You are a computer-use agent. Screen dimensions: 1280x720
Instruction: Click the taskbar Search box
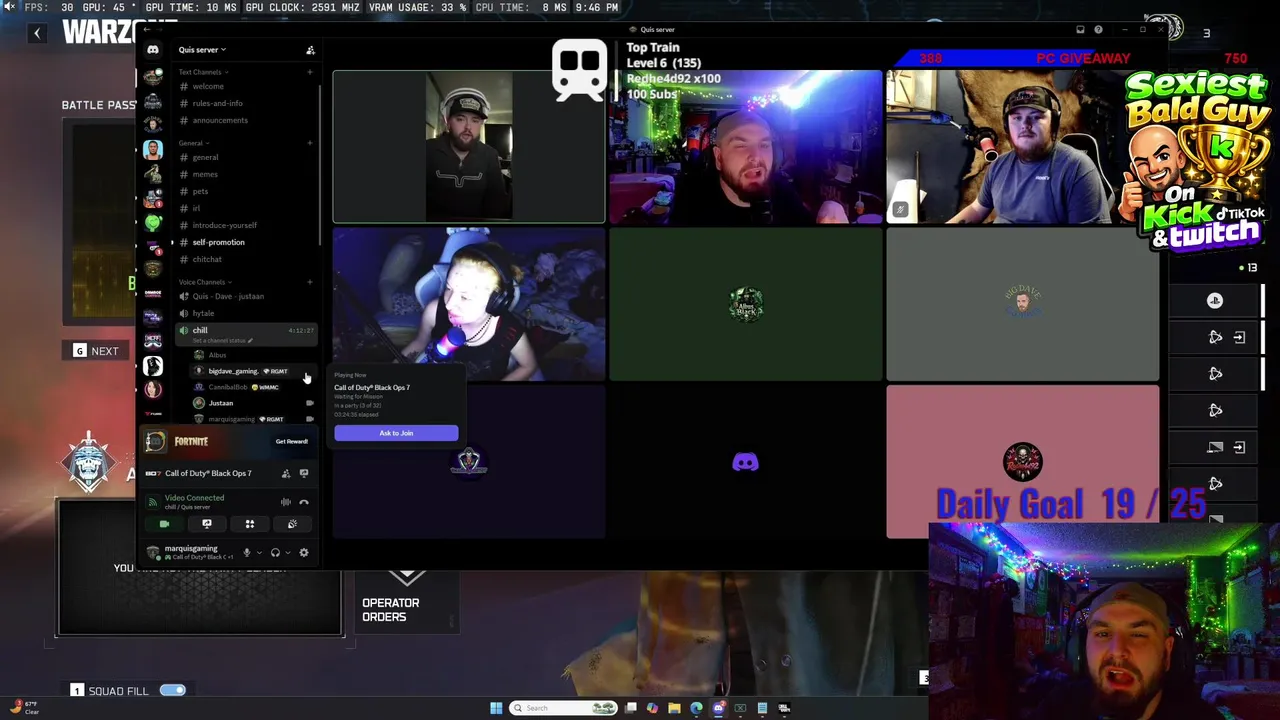(x=563, y=708)
